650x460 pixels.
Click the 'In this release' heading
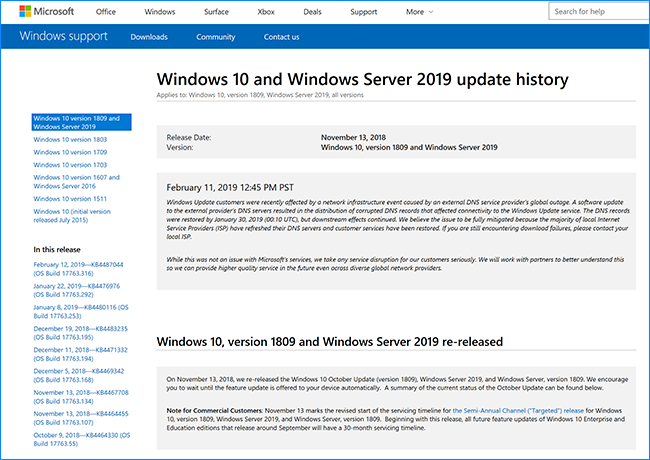[x=57, y=249]
